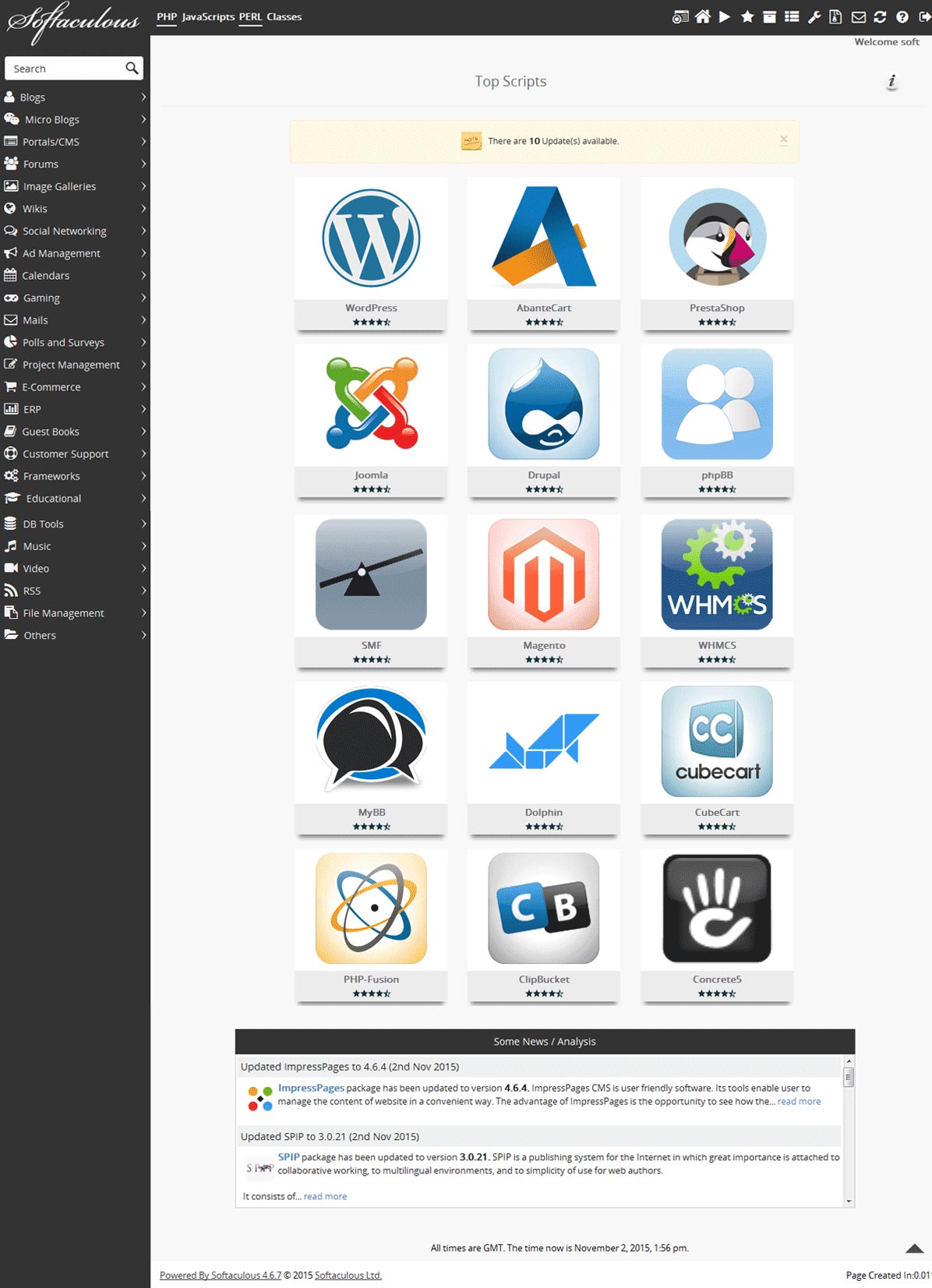Expand the ERP category chevron

143,409
